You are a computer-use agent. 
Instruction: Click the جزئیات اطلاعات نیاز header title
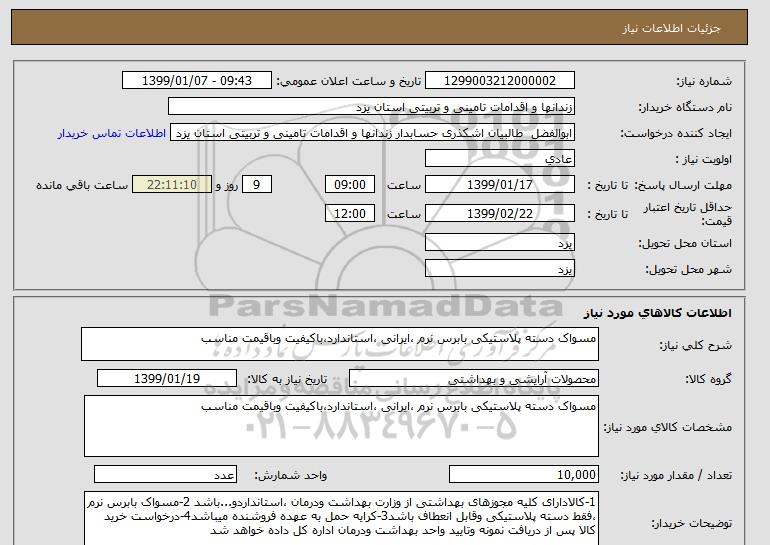pos(671,28)
